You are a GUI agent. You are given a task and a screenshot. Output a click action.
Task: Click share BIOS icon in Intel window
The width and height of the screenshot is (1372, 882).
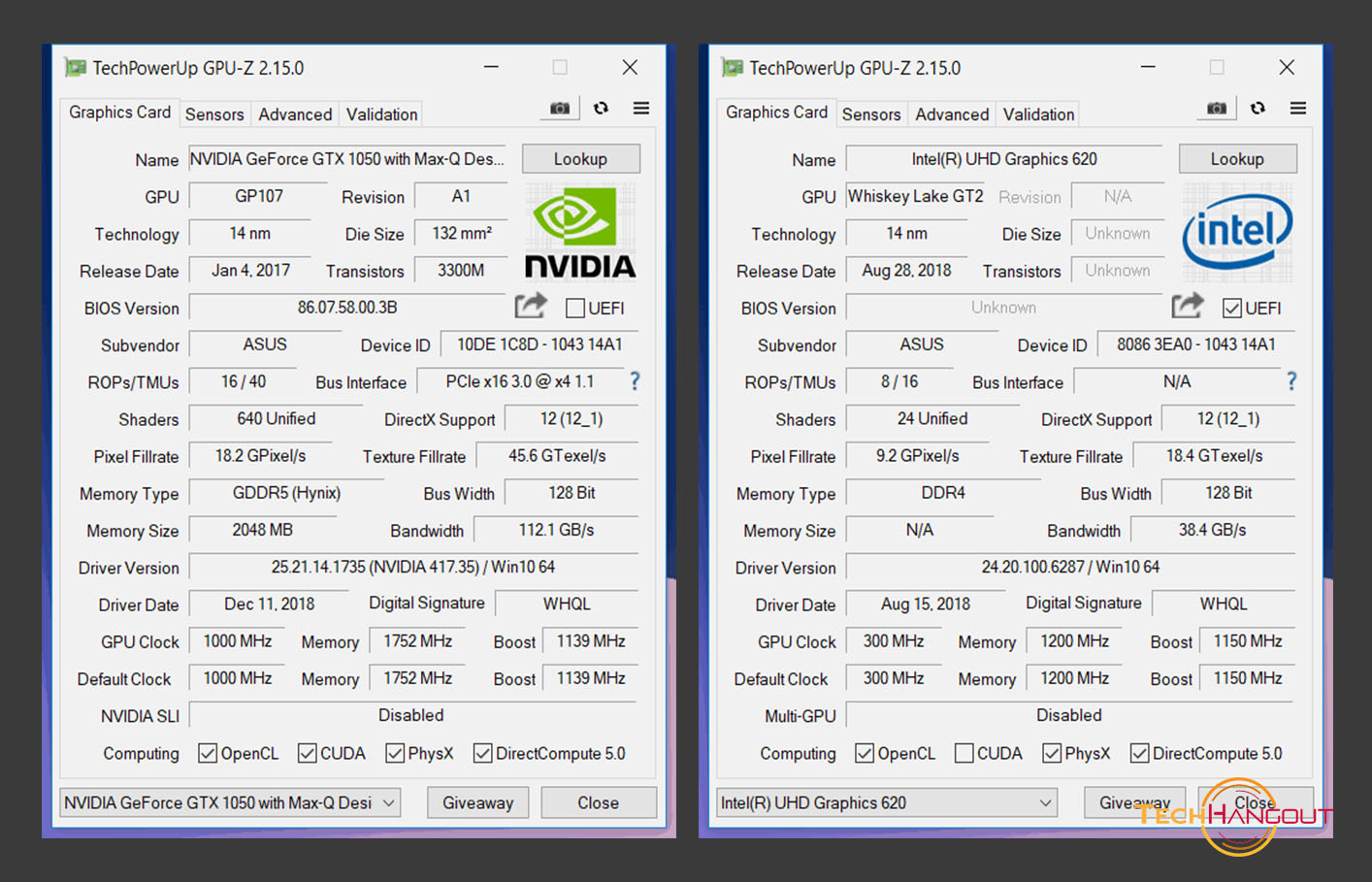pos(1188,306)
